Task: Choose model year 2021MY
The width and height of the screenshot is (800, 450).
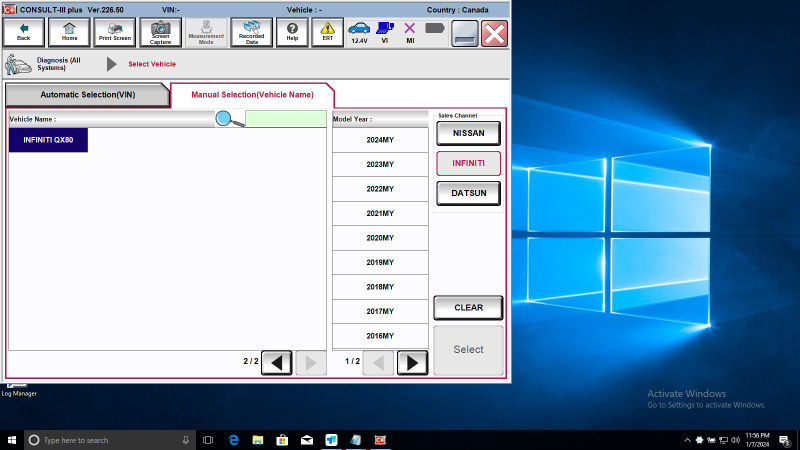Action: point(380,213)
